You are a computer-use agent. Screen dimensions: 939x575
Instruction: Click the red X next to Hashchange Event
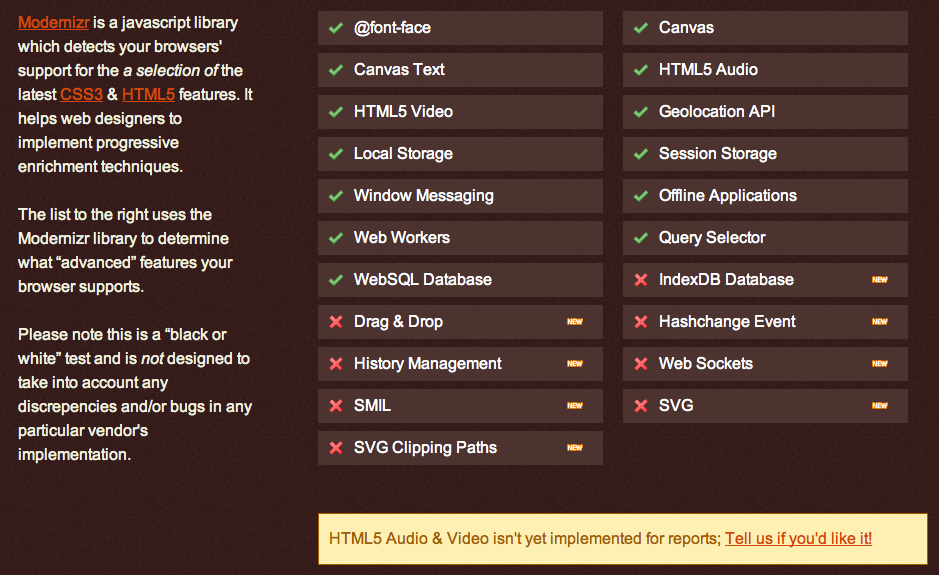coord(641,322)
